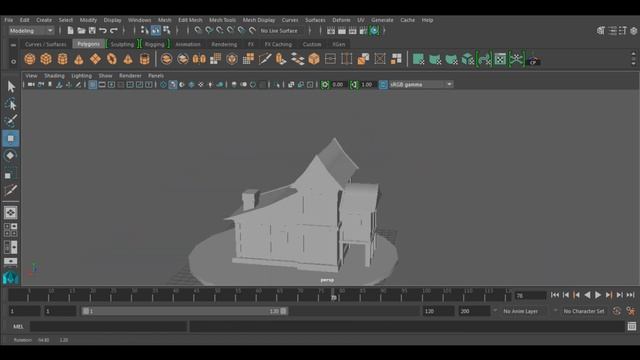This screenshot has width=640, height=360.
Task: Create a polygon cylinder from the shelf
Action: 62,59
